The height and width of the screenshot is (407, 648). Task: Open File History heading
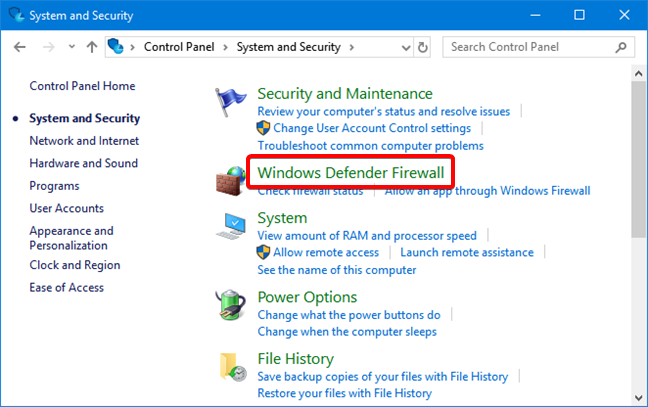[295, 359]
